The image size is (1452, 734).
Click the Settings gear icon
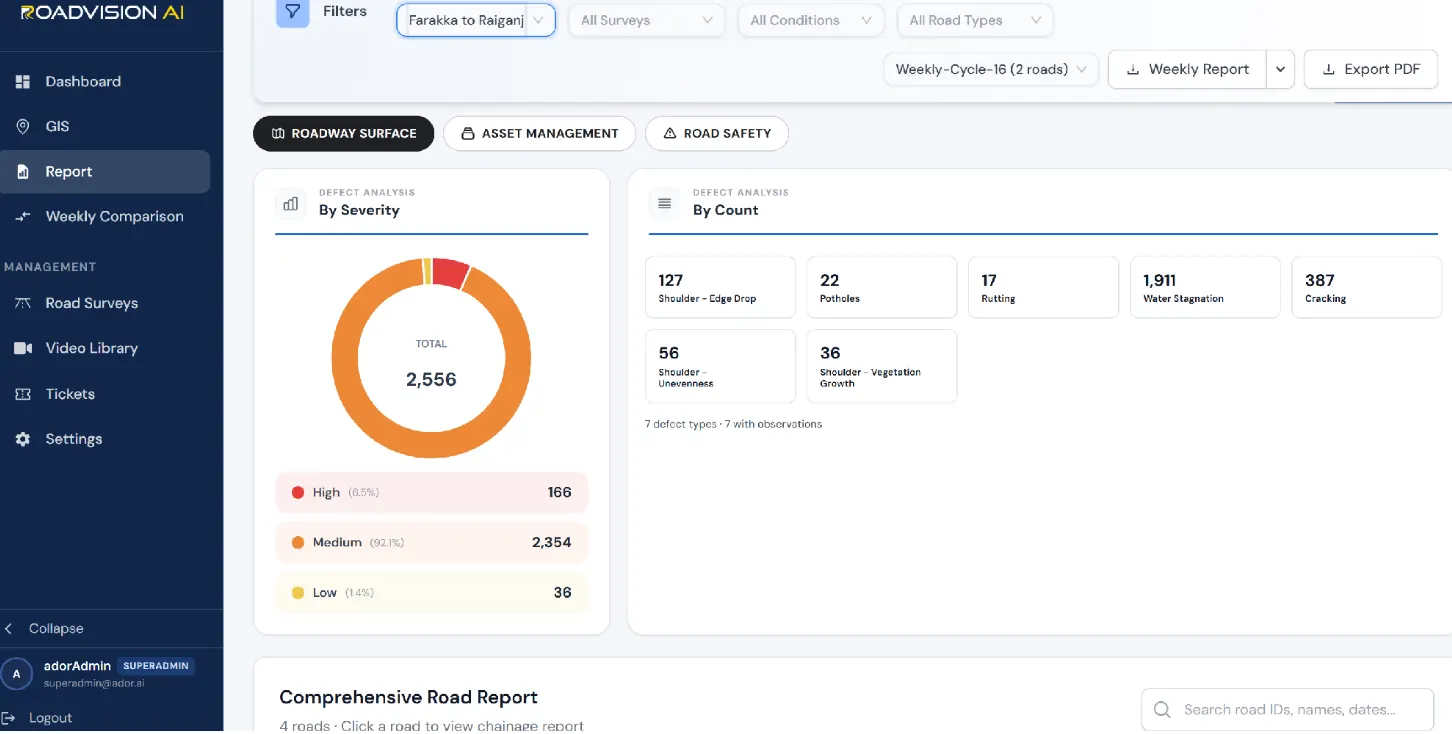[x=23, y=439]
